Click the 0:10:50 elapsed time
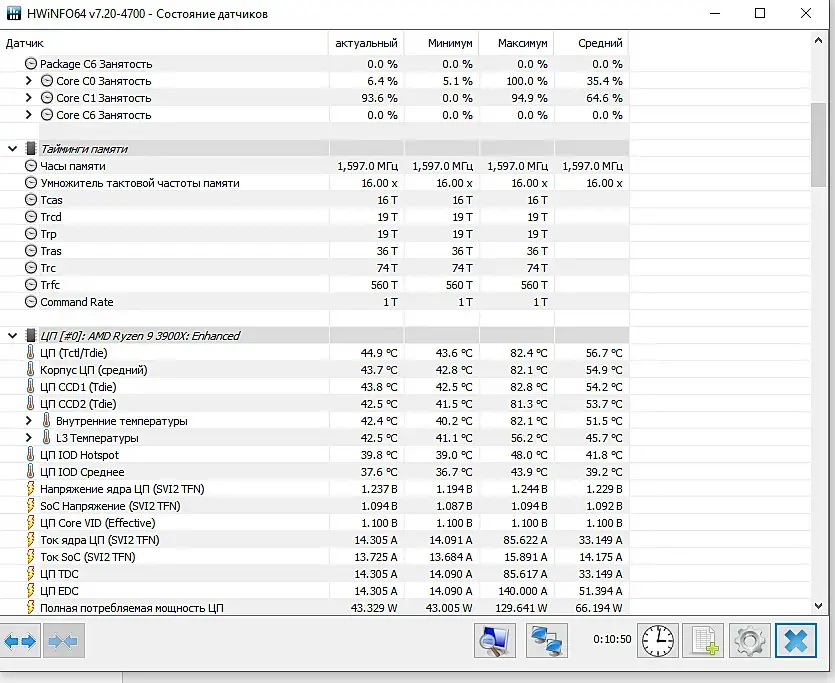Image resolution: width=835 pixels, height=683 pixels. pyautogui.click(x=612, y=639)
